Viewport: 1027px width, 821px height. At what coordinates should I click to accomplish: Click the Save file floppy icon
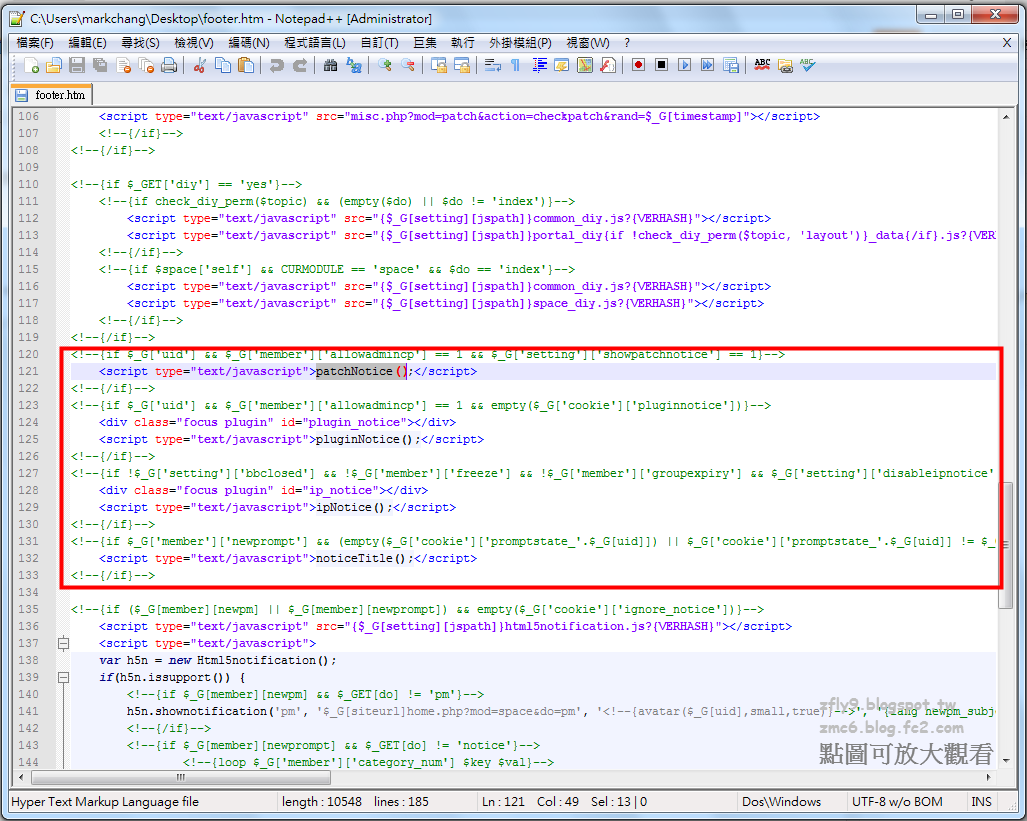pyautogui.click(x=77, y=65)
